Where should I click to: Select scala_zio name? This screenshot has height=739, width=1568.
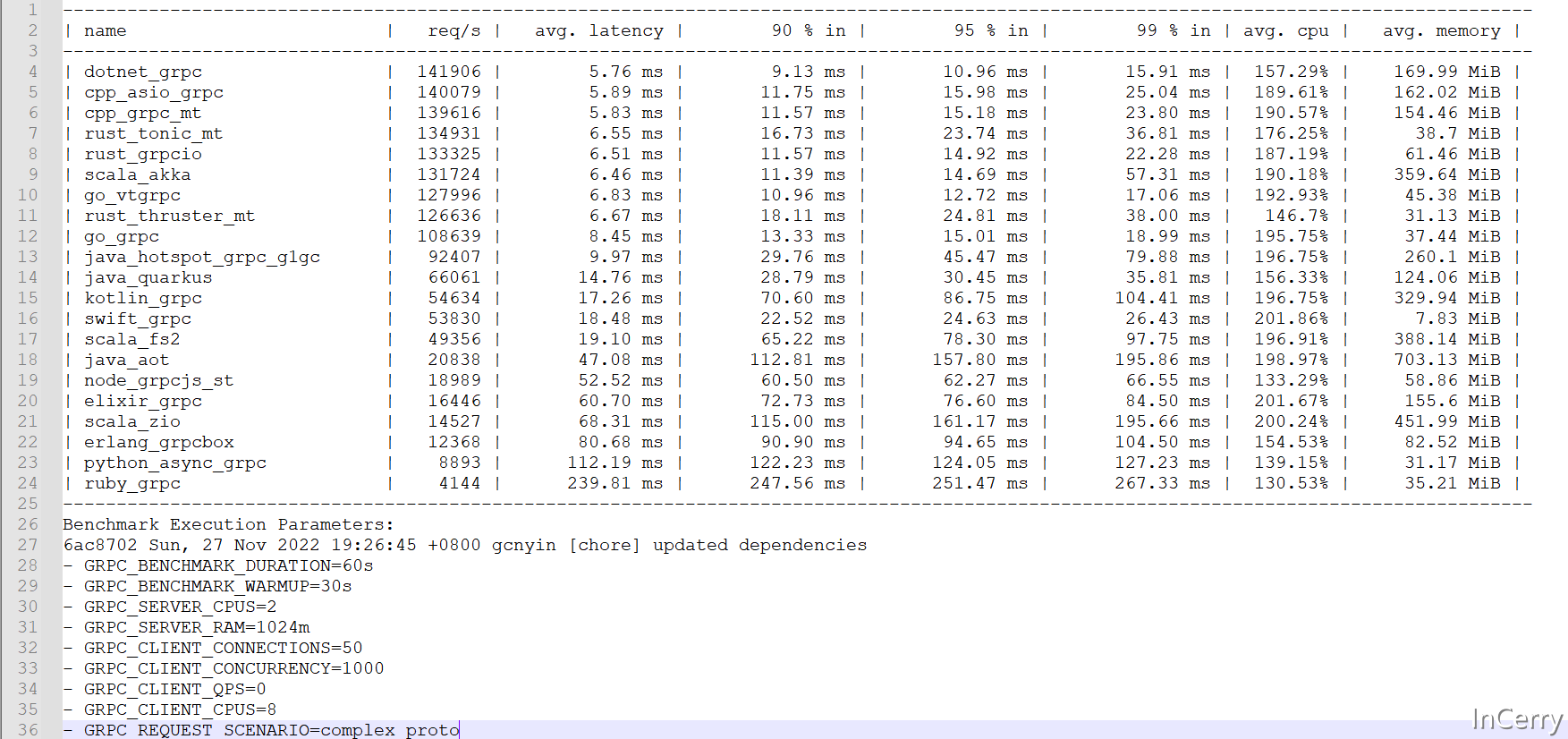132,421
